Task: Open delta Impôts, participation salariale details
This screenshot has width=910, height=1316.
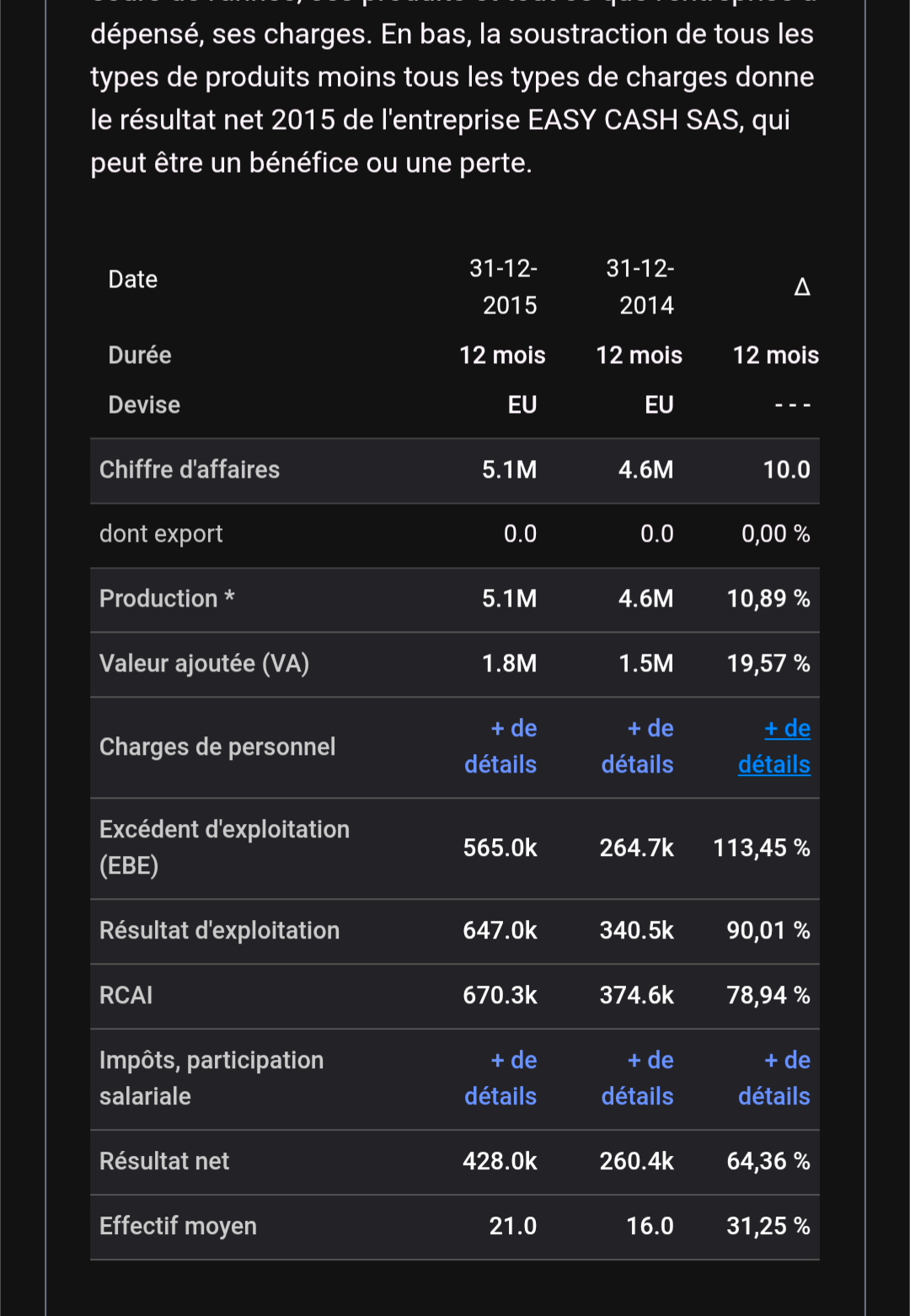Action: [774, 1078]
